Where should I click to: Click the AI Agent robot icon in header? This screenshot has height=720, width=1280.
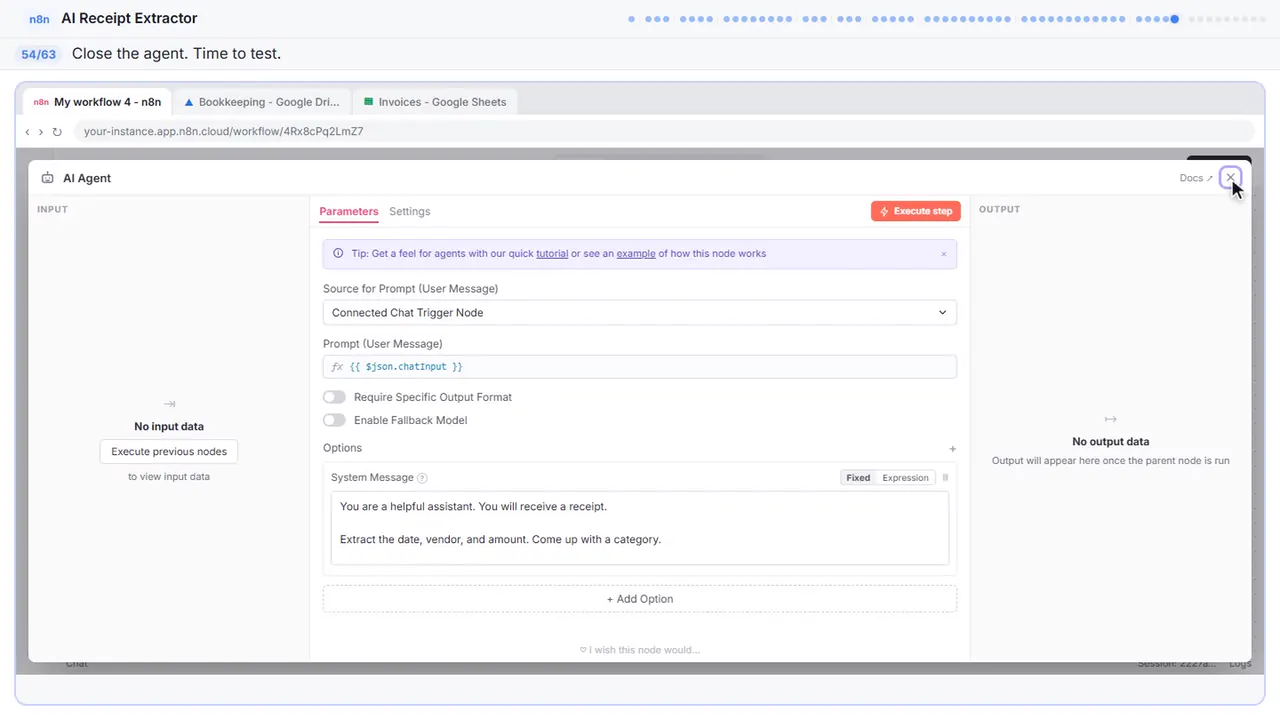click(48, 178)
